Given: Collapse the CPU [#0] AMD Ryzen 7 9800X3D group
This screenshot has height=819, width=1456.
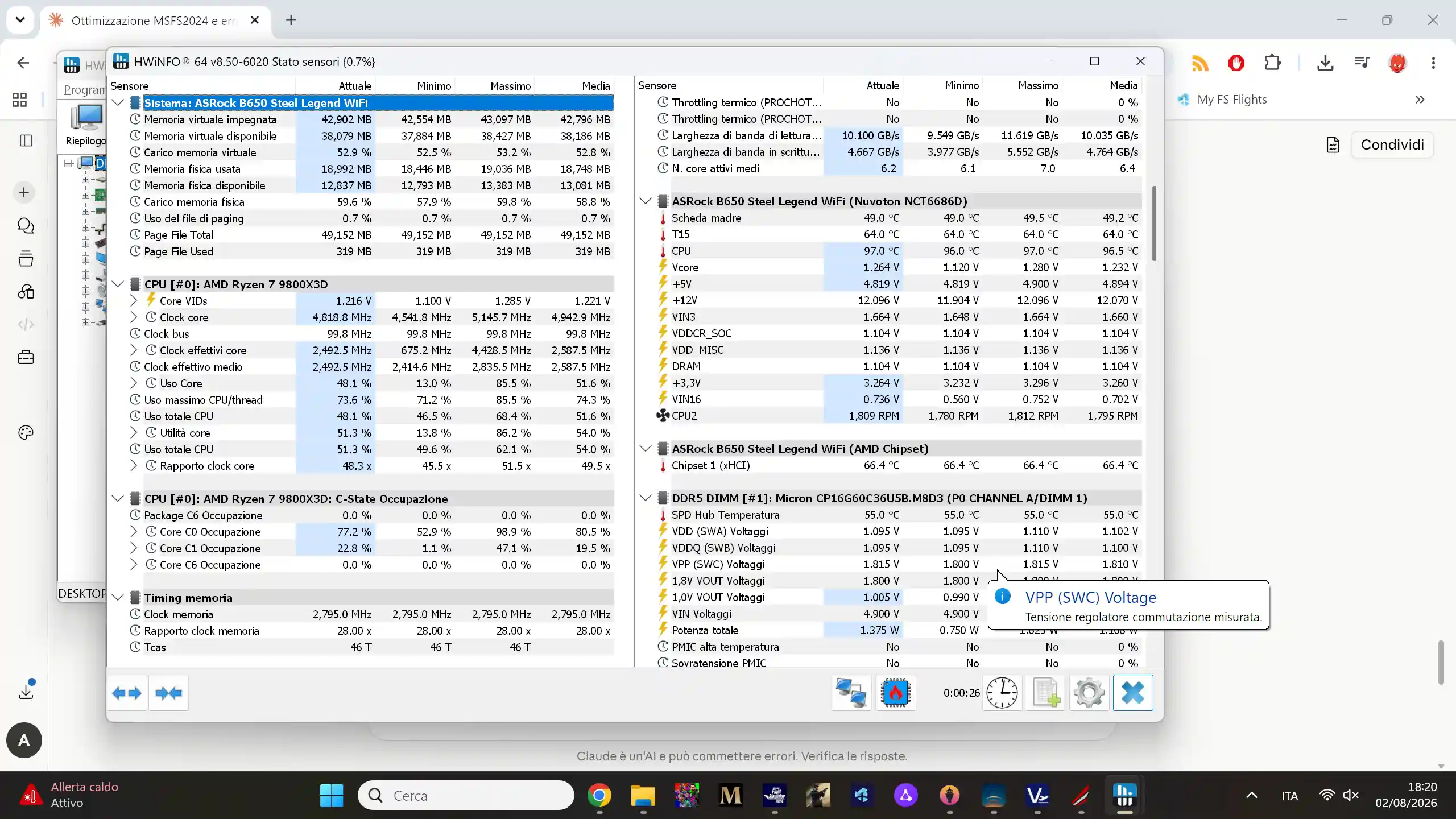Looking at the screenshot, I should 118,284.
